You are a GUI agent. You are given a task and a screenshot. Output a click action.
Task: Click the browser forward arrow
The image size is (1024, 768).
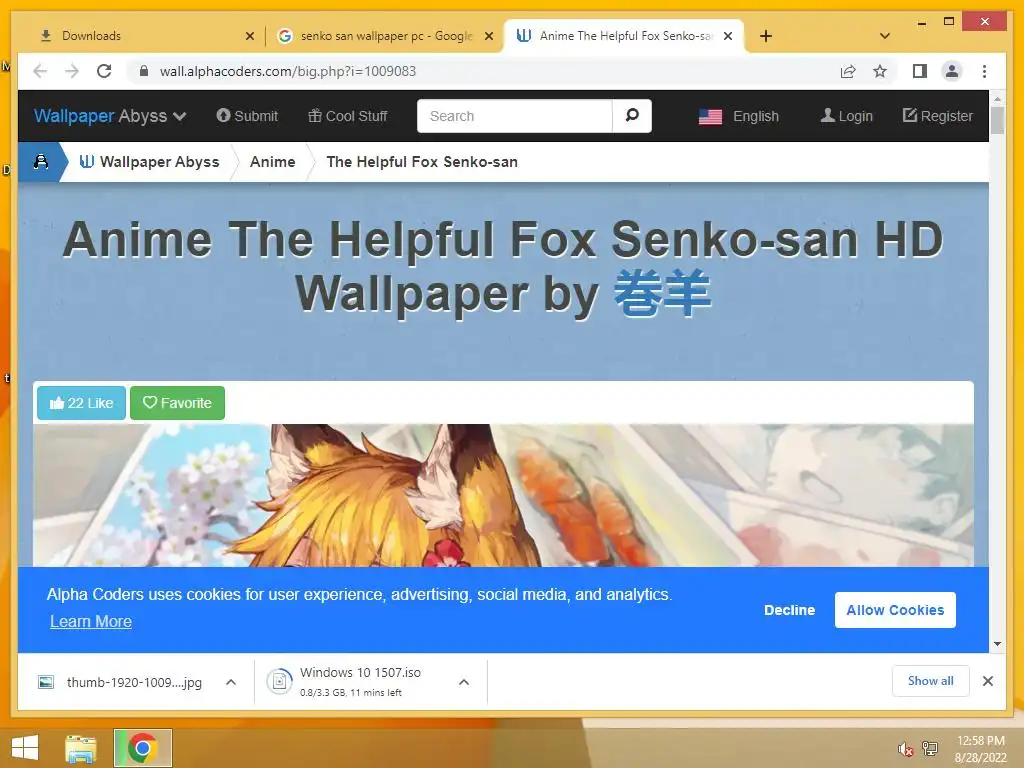(x=72, y=71)
